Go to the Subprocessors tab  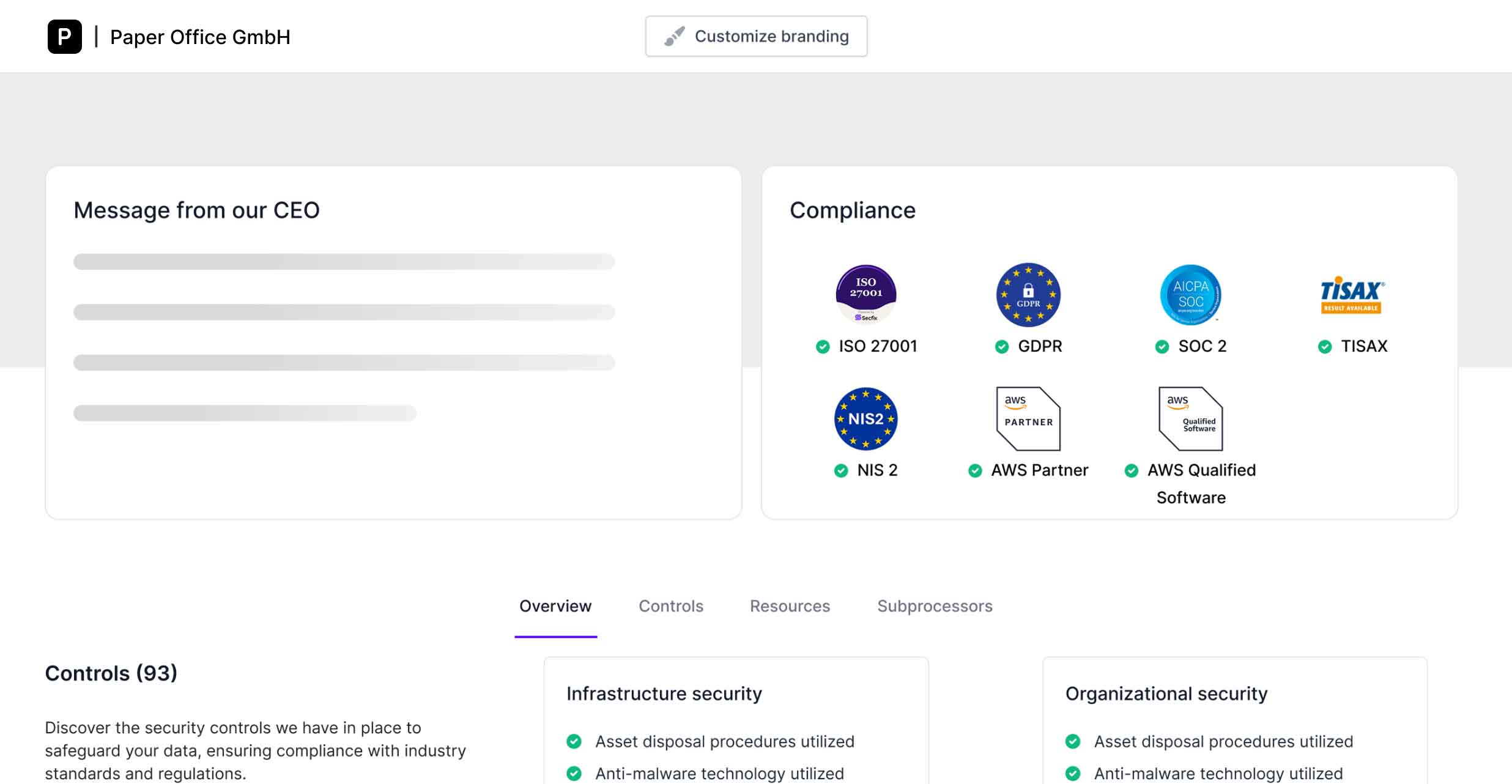[x=935, y=606]
